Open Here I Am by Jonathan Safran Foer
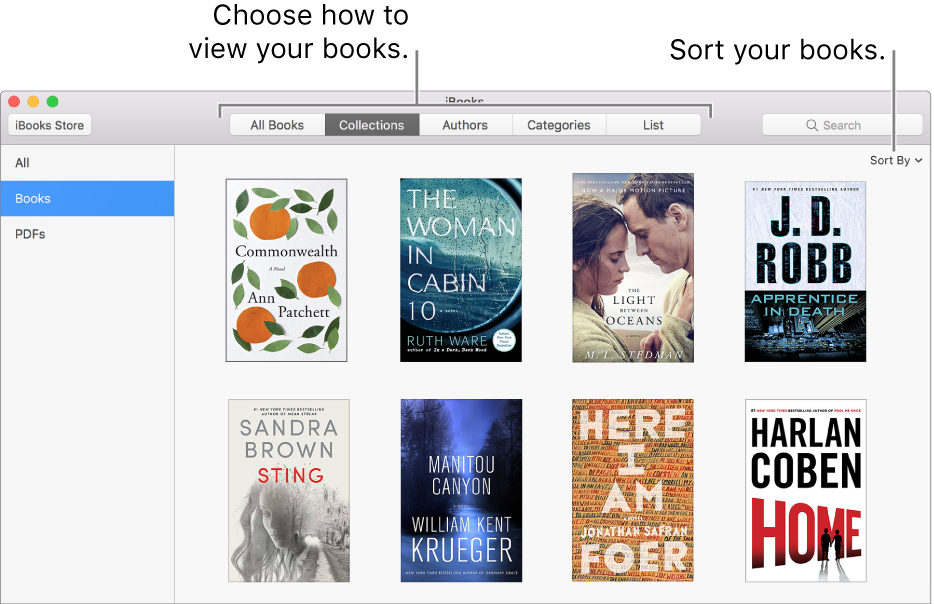 coord(633,490)
